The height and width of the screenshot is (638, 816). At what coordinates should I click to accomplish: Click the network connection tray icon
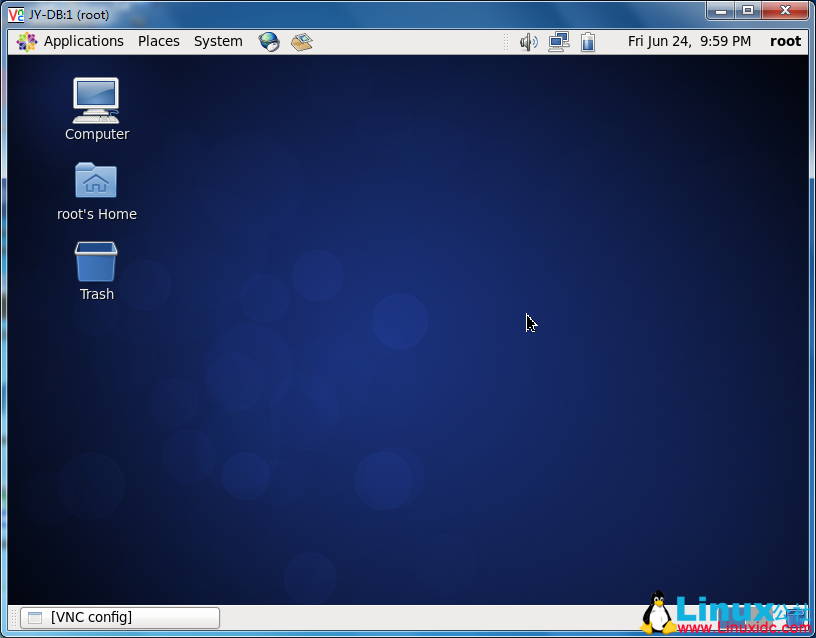click(x=558, y=42)
